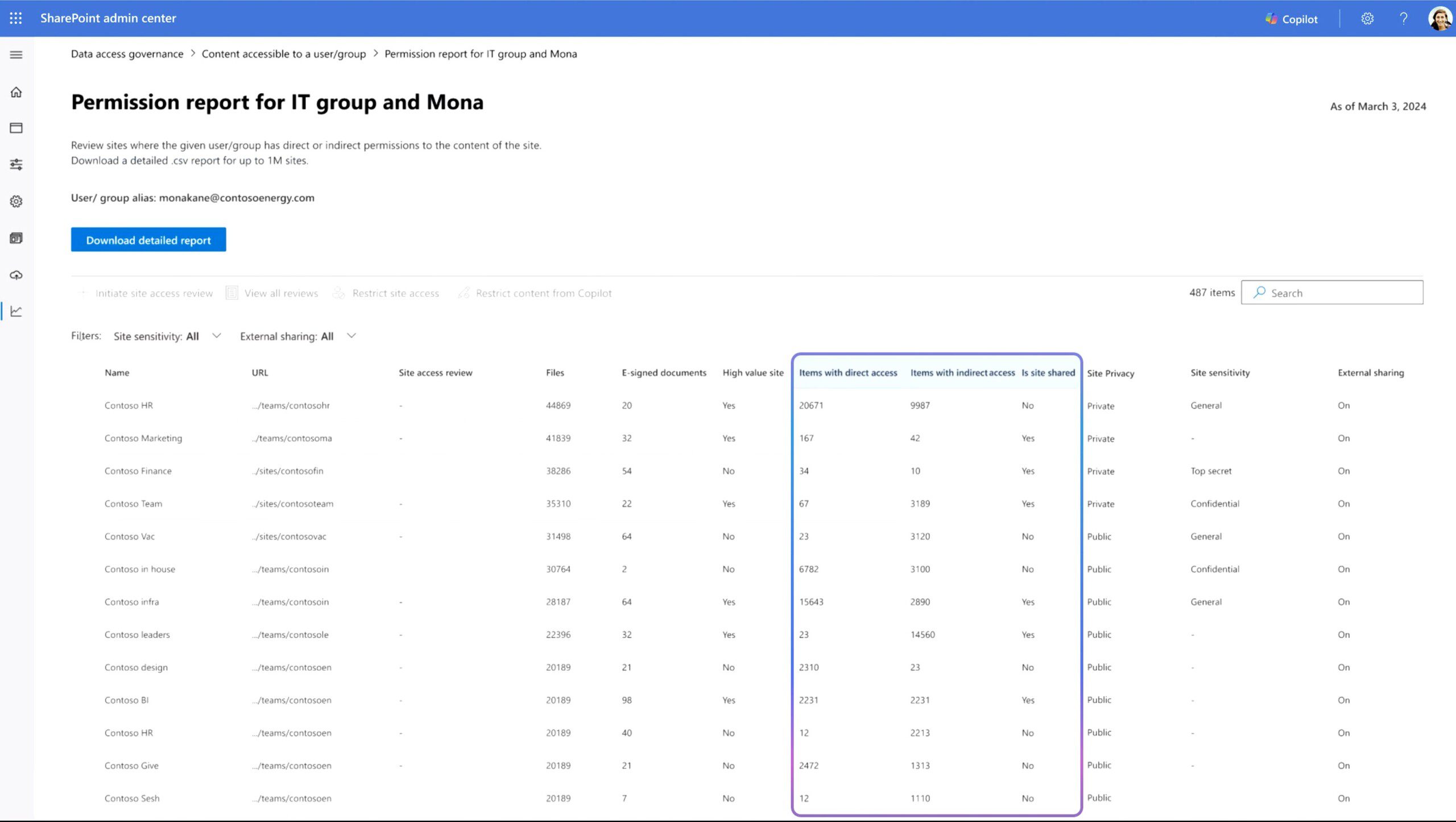Open the help question mark icon
This screenshot has width=1456, height=822.
(1404, 18)
